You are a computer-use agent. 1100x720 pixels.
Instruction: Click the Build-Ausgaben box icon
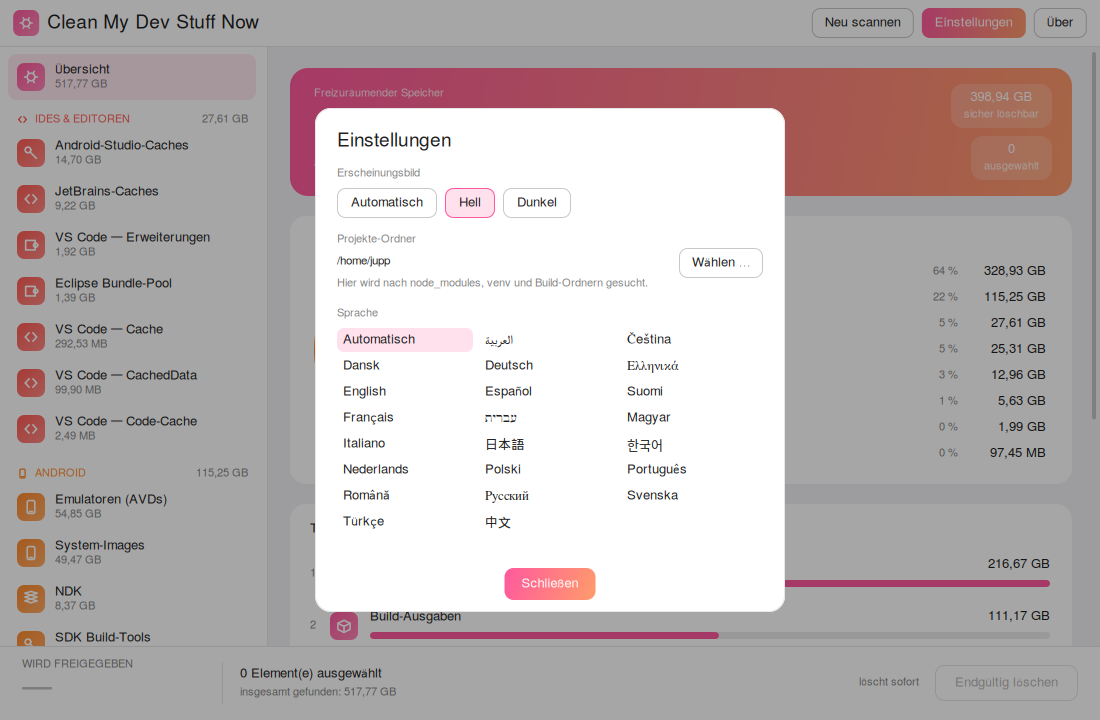(344, 626)
